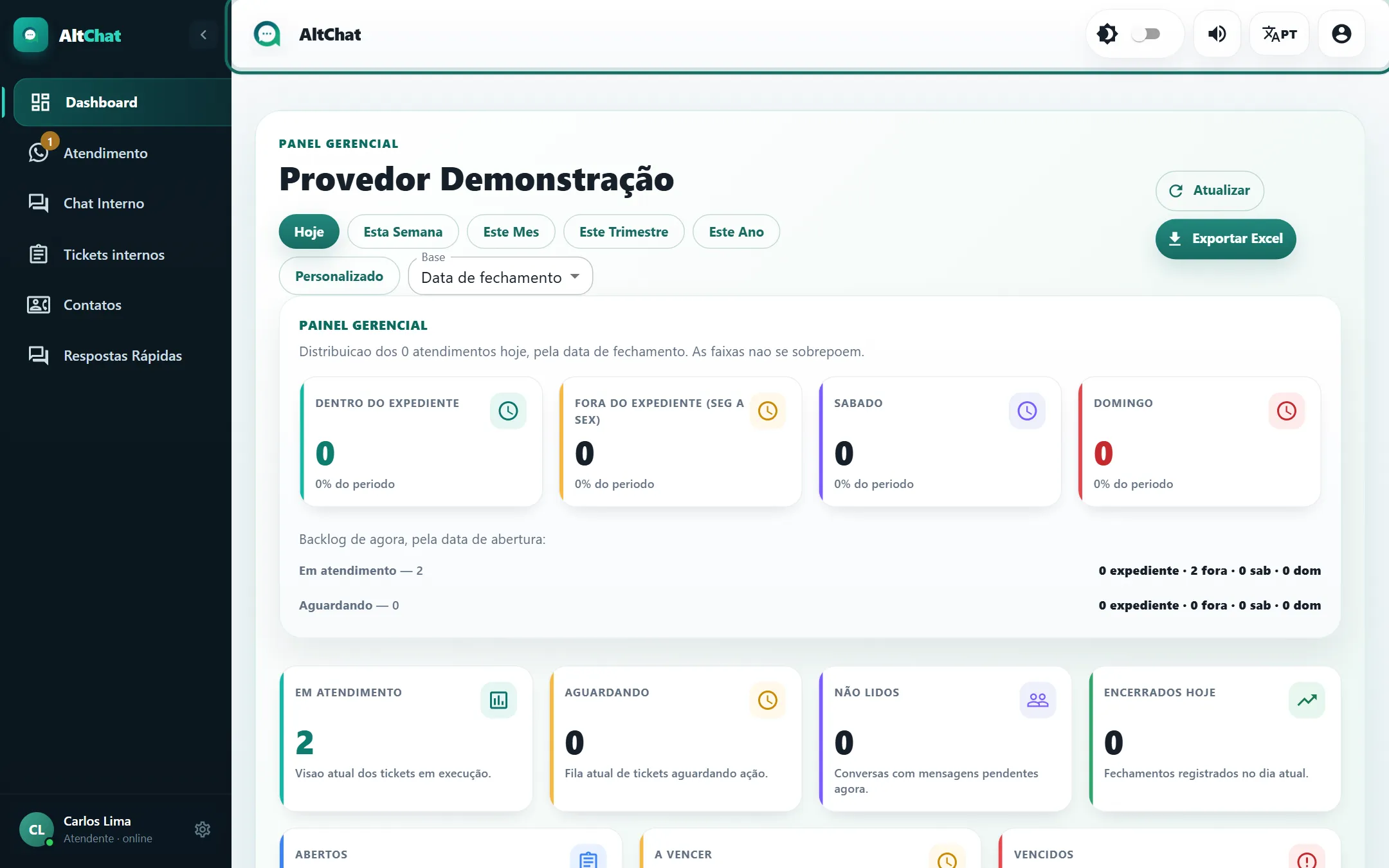
Task: Mute notification sounds via speaker icon
Action: (x=1217, y=34)
